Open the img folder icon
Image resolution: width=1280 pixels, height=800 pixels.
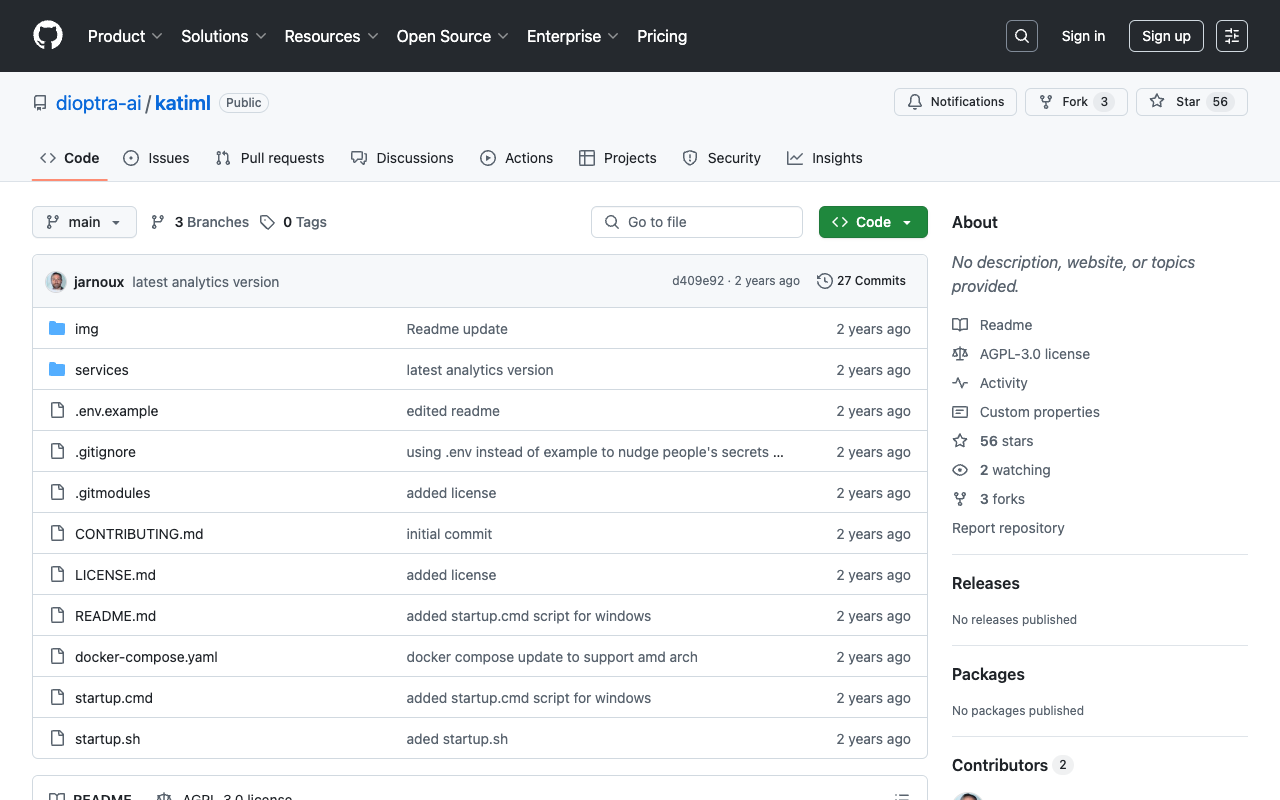(57, 329)
